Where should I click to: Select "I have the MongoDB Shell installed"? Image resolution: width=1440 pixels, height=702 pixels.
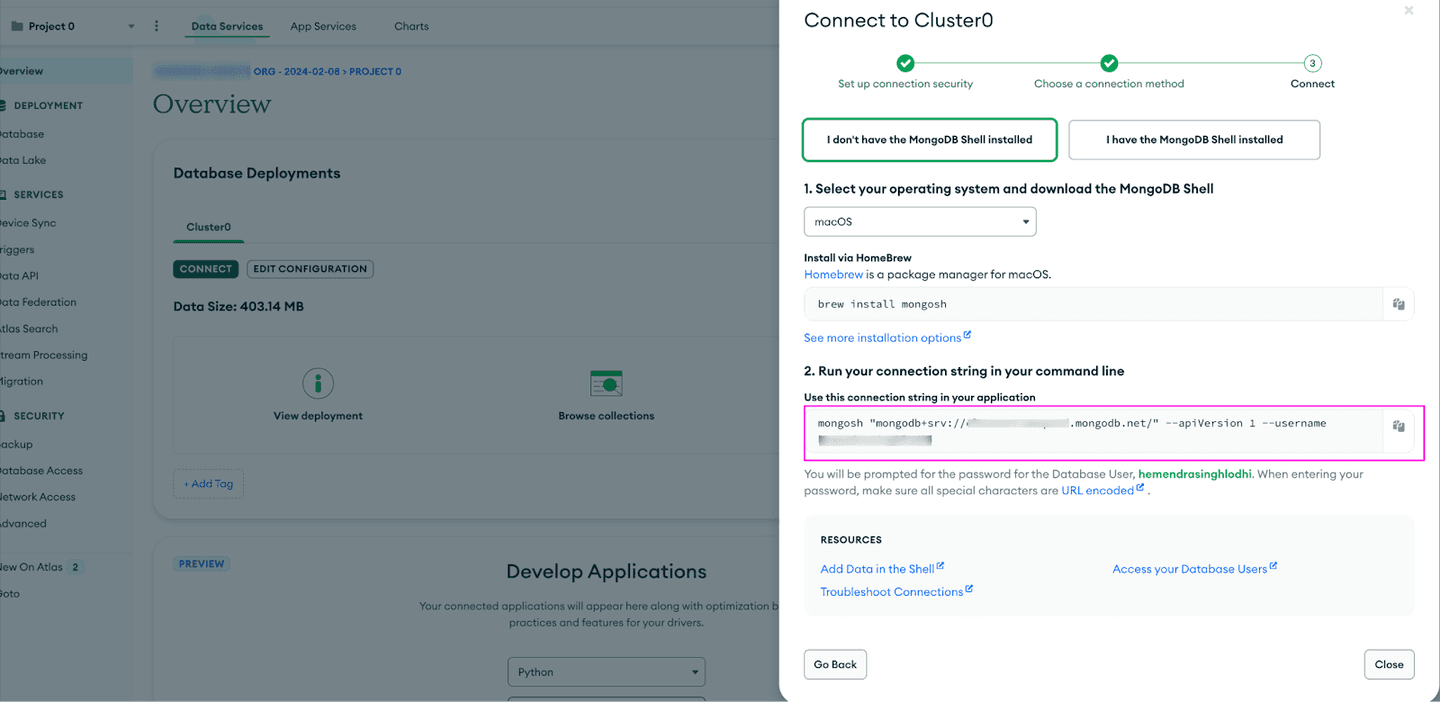pos(1194,140)
